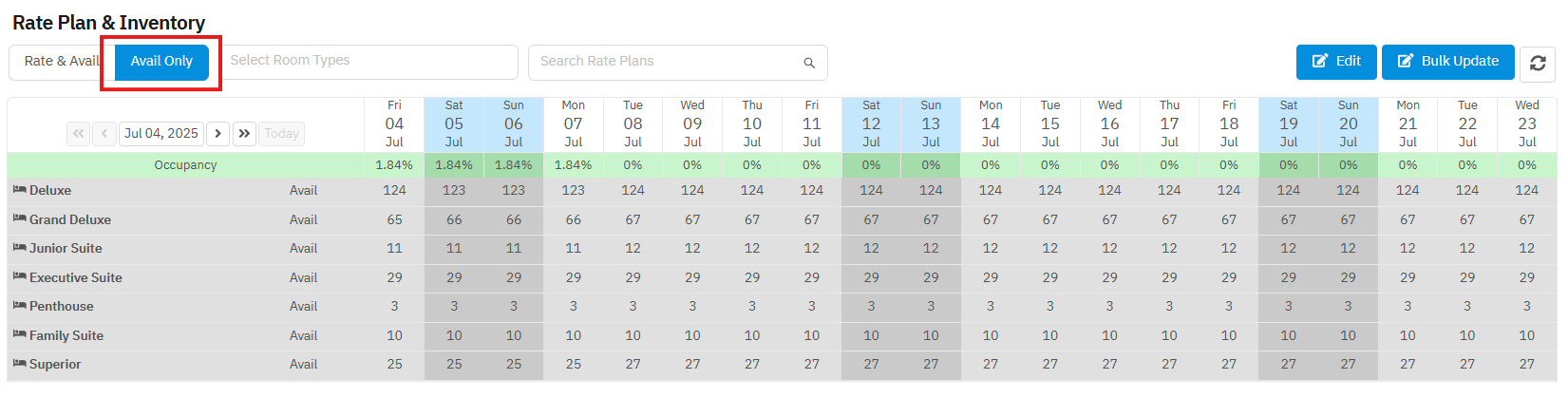This screenshot has width=1568, height=398.
Task: Click the Edit button
Action: point(1336,62)
